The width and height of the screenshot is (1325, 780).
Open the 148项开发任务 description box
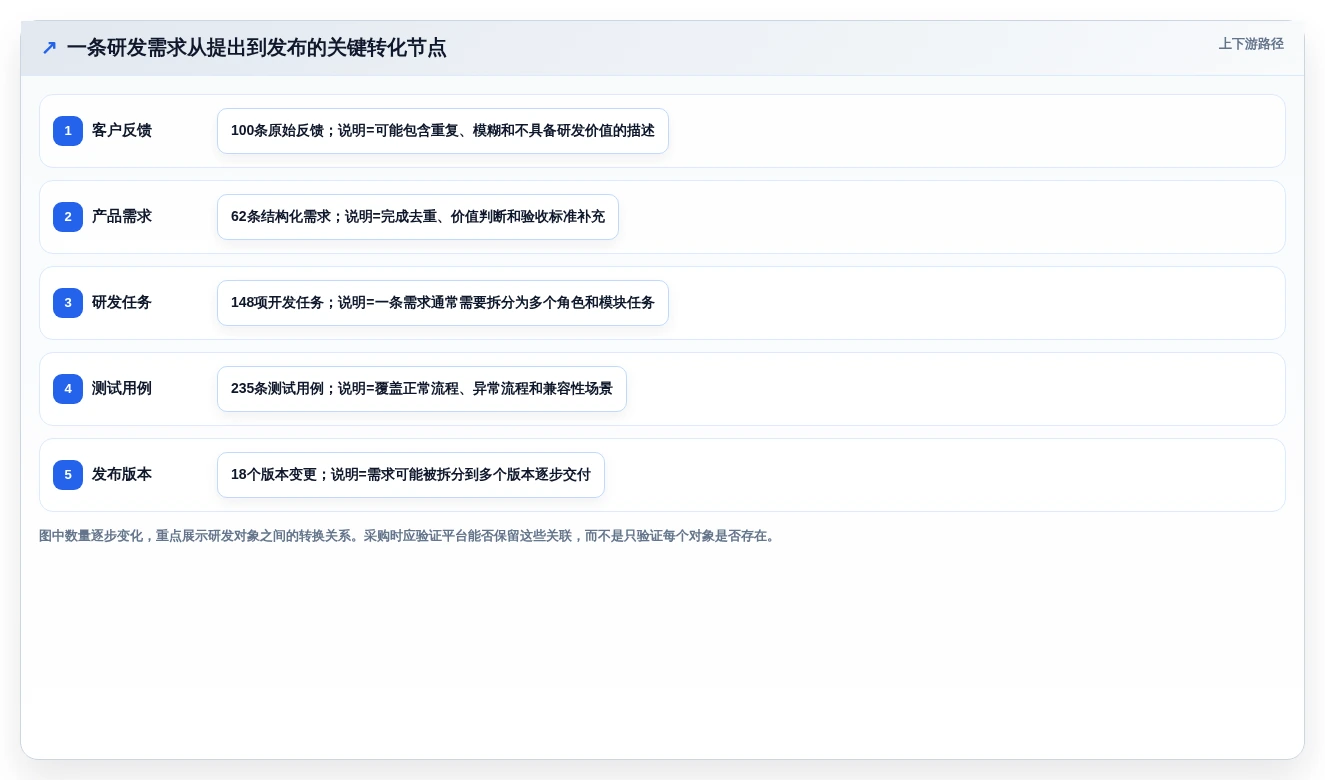coord(443,303)
